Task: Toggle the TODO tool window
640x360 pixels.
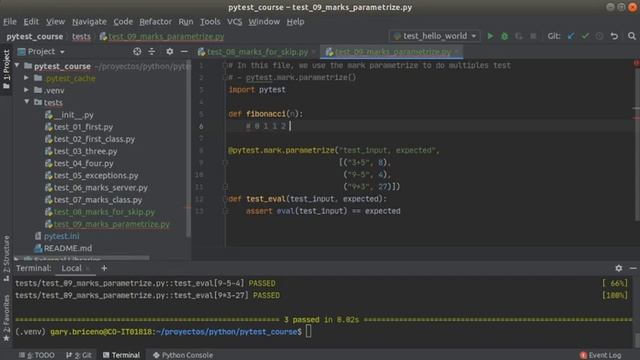Action: pos(37,355)
